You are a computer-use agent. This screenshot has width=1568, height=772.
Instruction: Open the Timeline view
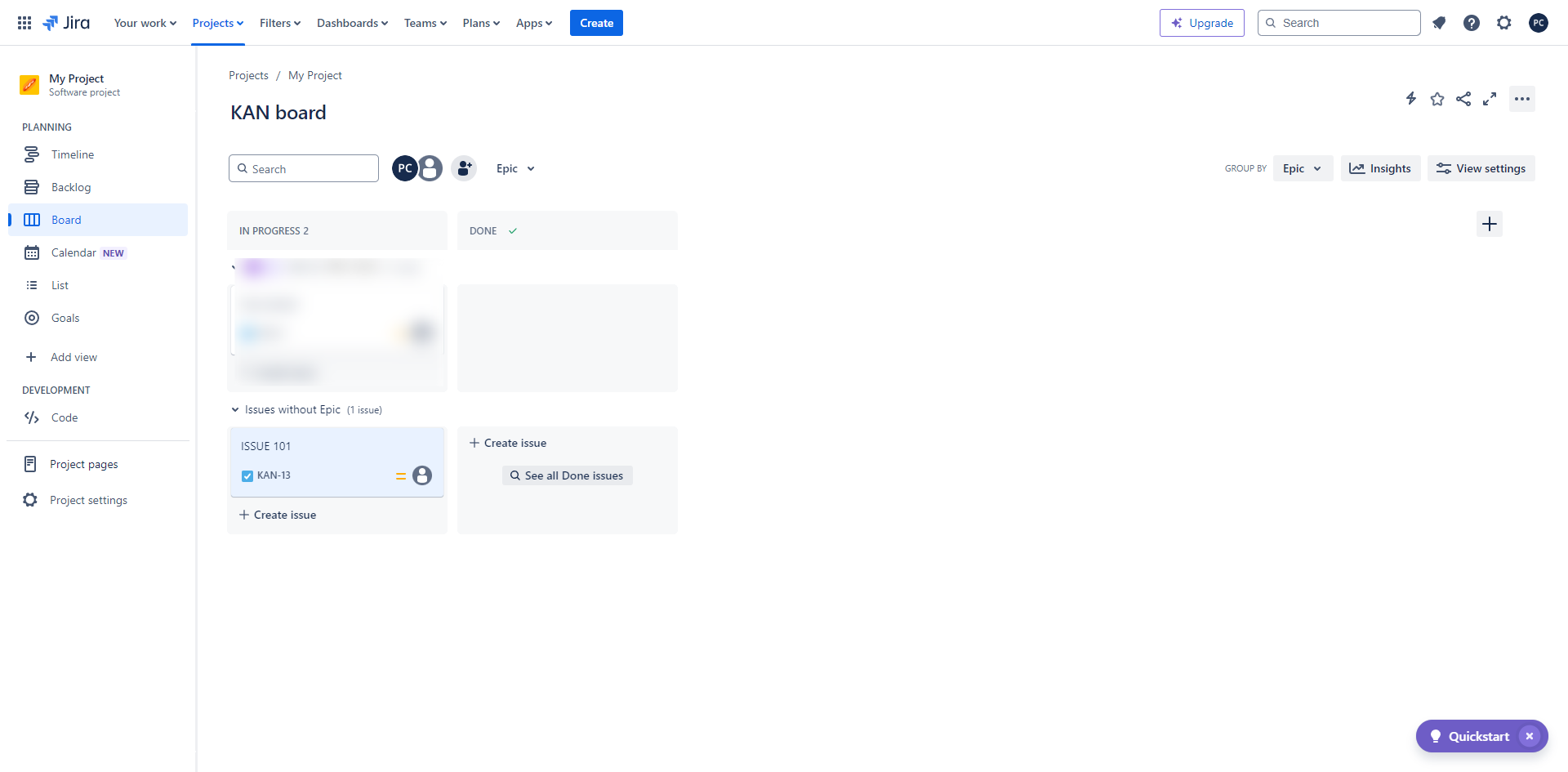tap(98, 154)
